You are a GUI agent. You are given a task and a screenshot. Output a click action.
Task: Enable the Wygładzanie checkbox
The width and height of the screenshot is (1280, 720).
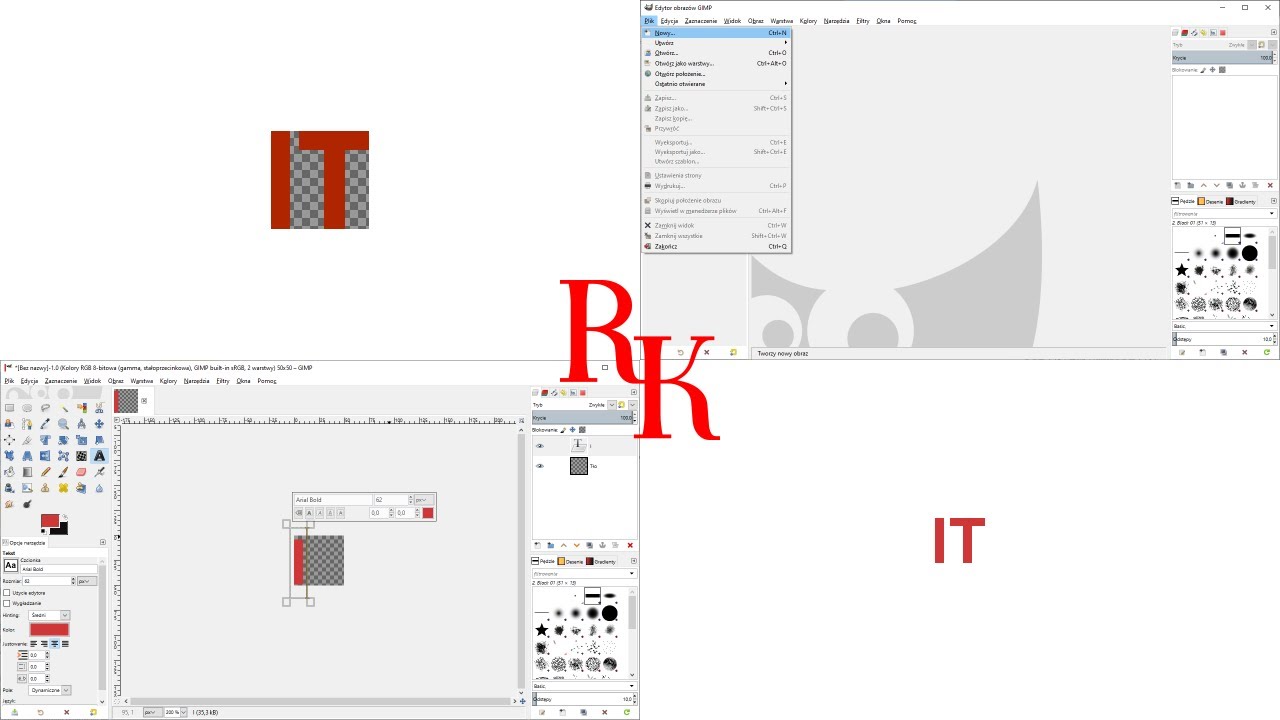point(7,603)
